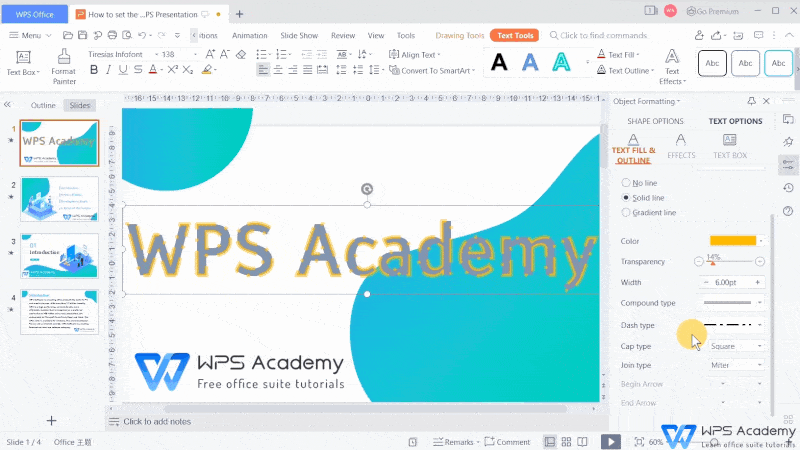Justify the text alignment
Image resolution: width=800 pixels, height=450 pixels.
coord(308,70)
